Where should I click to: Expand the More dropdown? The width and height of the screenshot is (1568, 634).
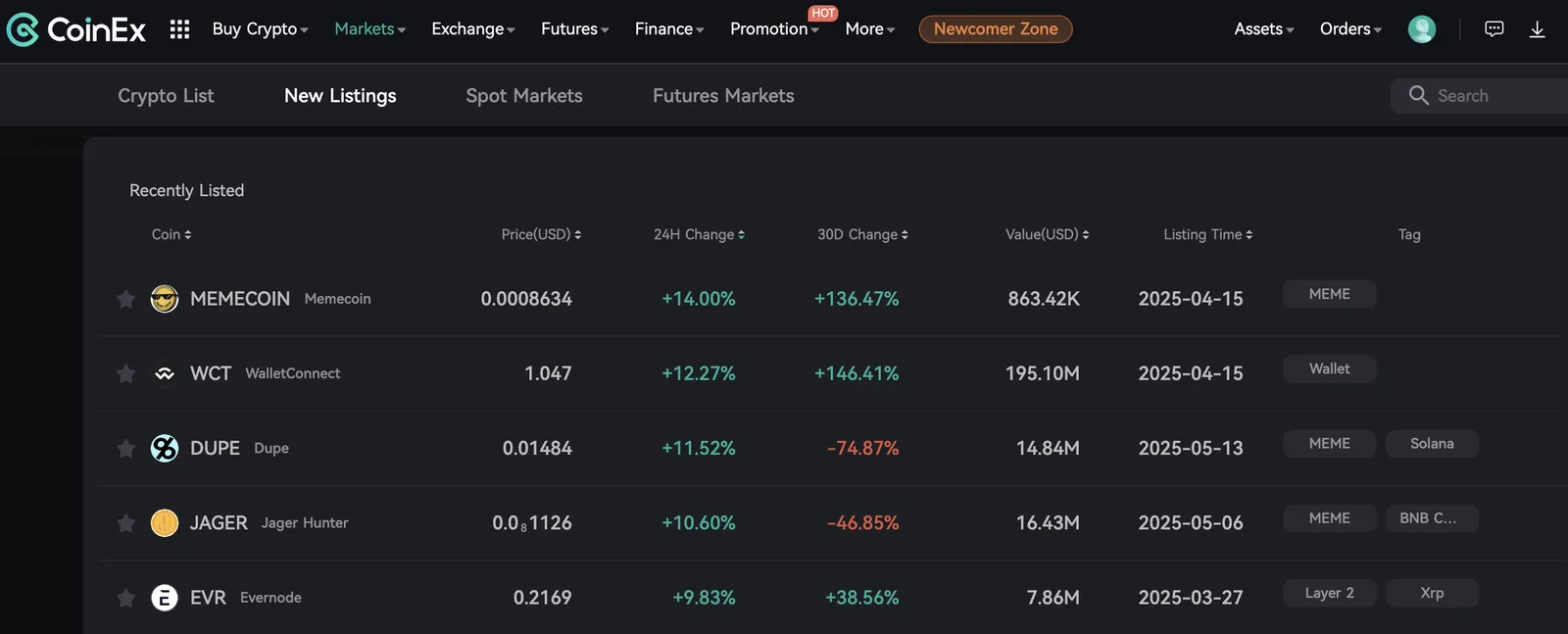pyautogui.click(x=870, y=29)
